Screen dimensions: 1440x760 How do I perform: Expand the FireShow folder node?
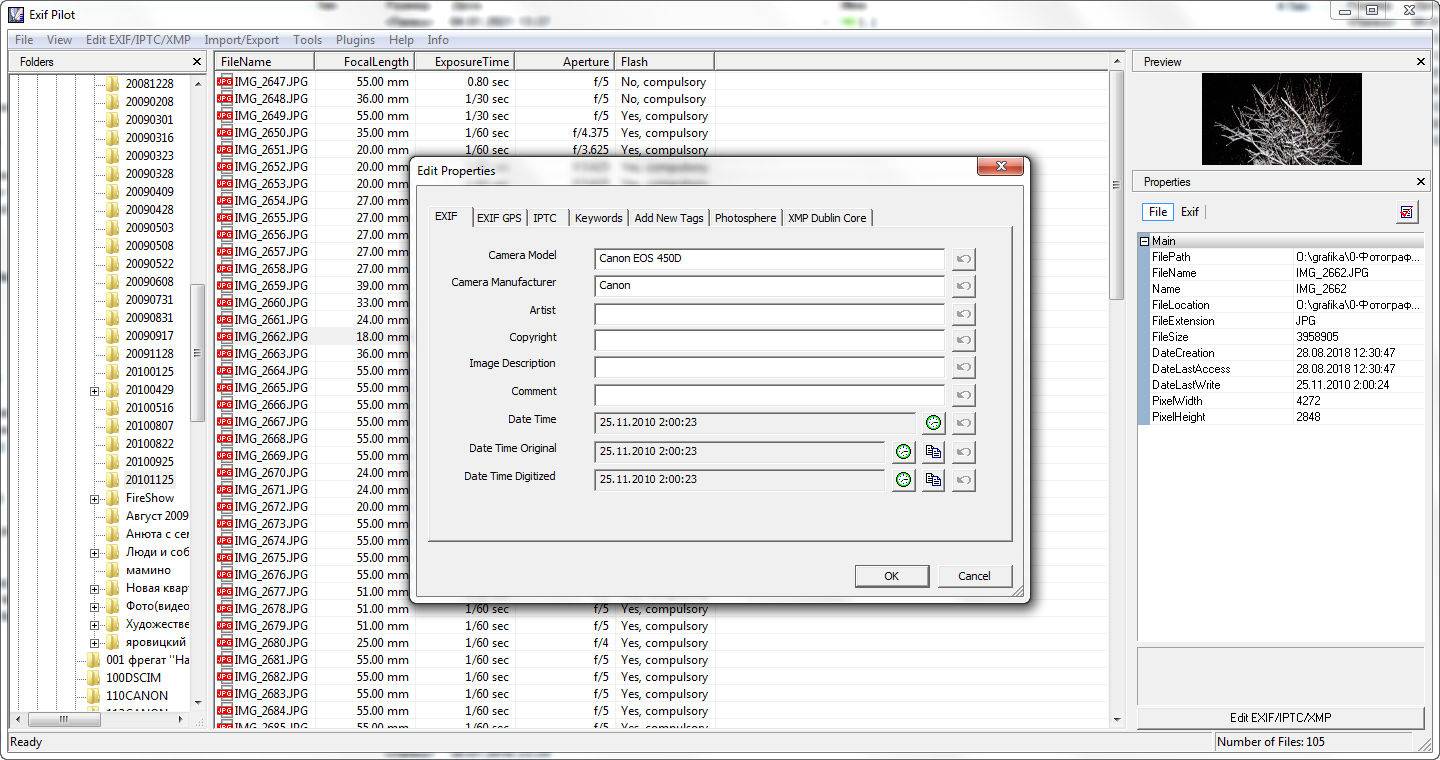pos(95,498)
